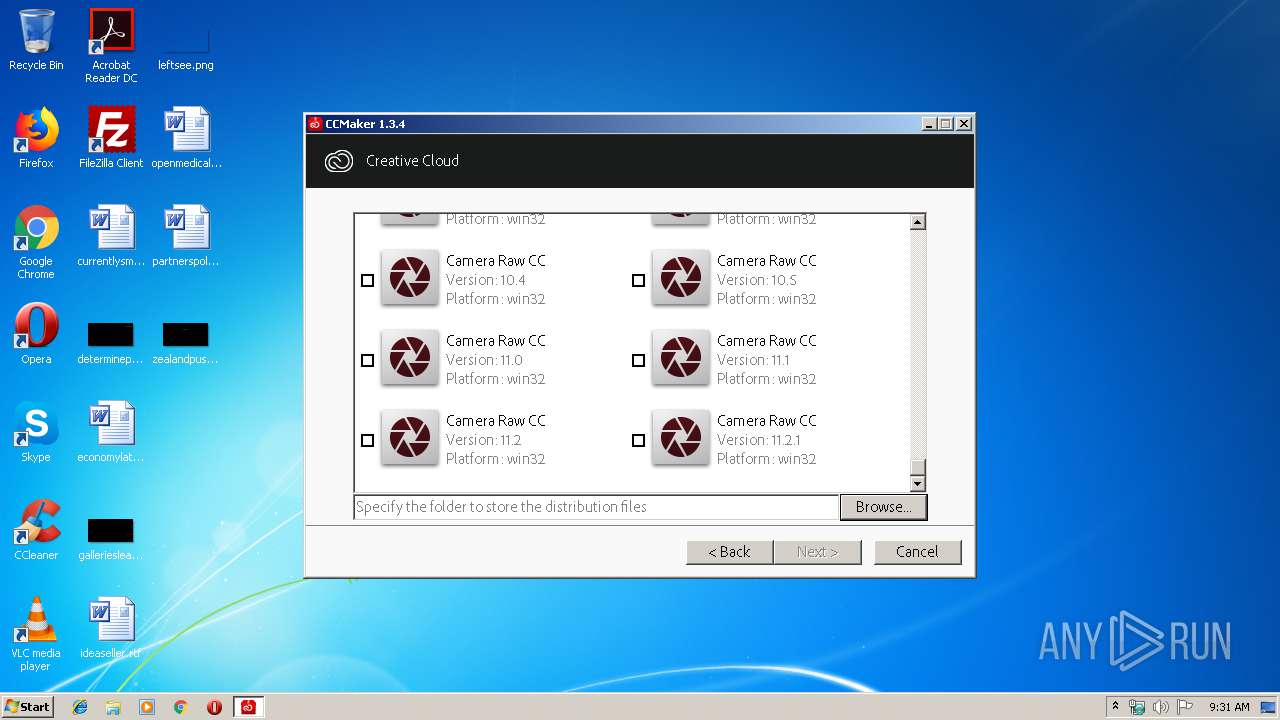Select currentlysm document on desktop
Image resolution: width=1280 pixels, height=720 pixels.
(x=111, y=236)
